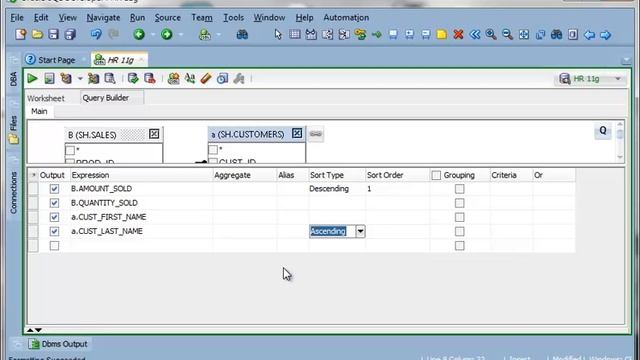This screenshot has width=640, height=360.
Task: Run the statement with the green play icon
Action: 32,78
